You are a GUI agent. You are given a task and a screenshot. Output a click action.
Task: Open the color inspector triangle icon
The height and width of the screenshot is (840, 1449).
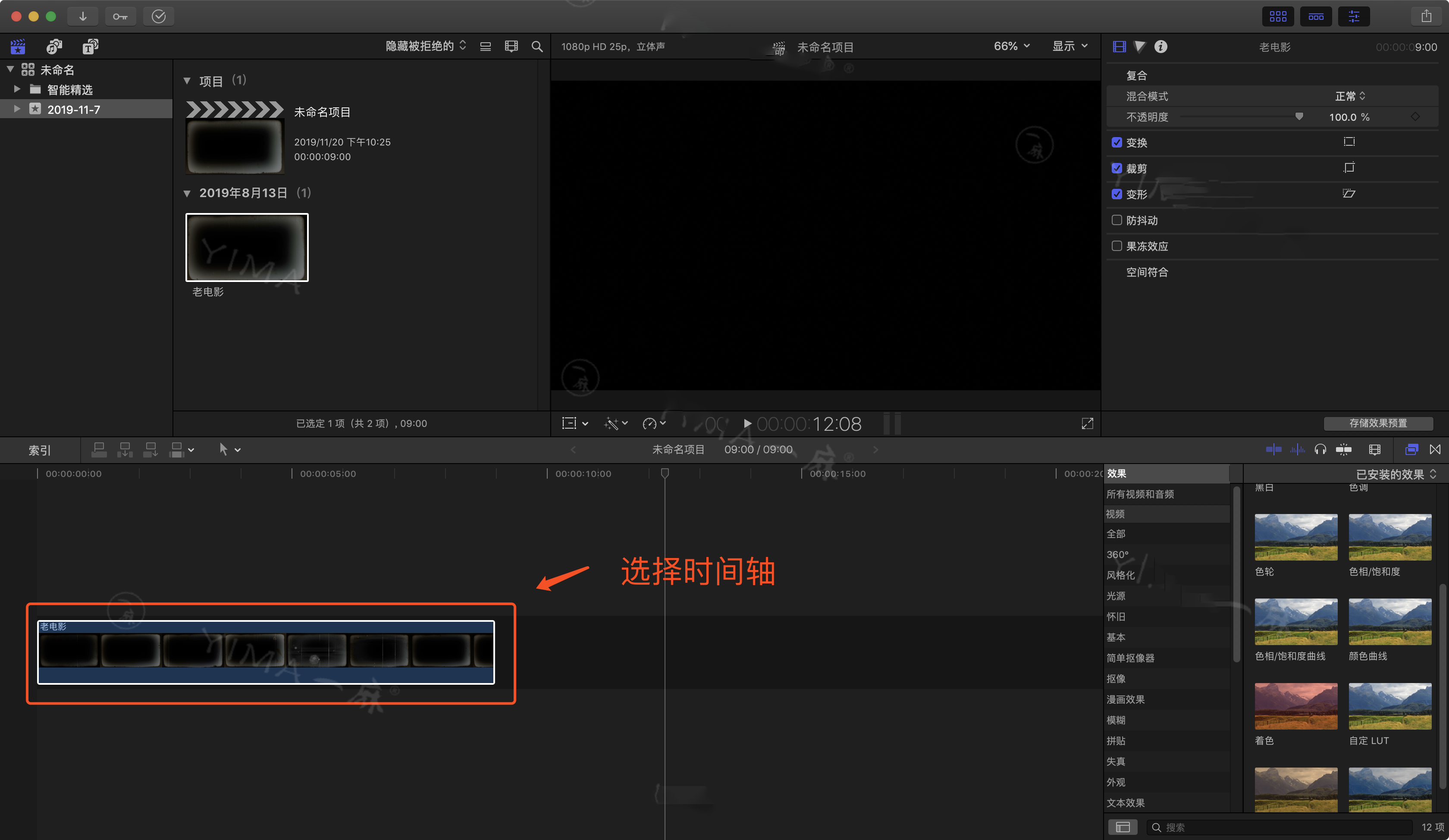point(1140,47)
